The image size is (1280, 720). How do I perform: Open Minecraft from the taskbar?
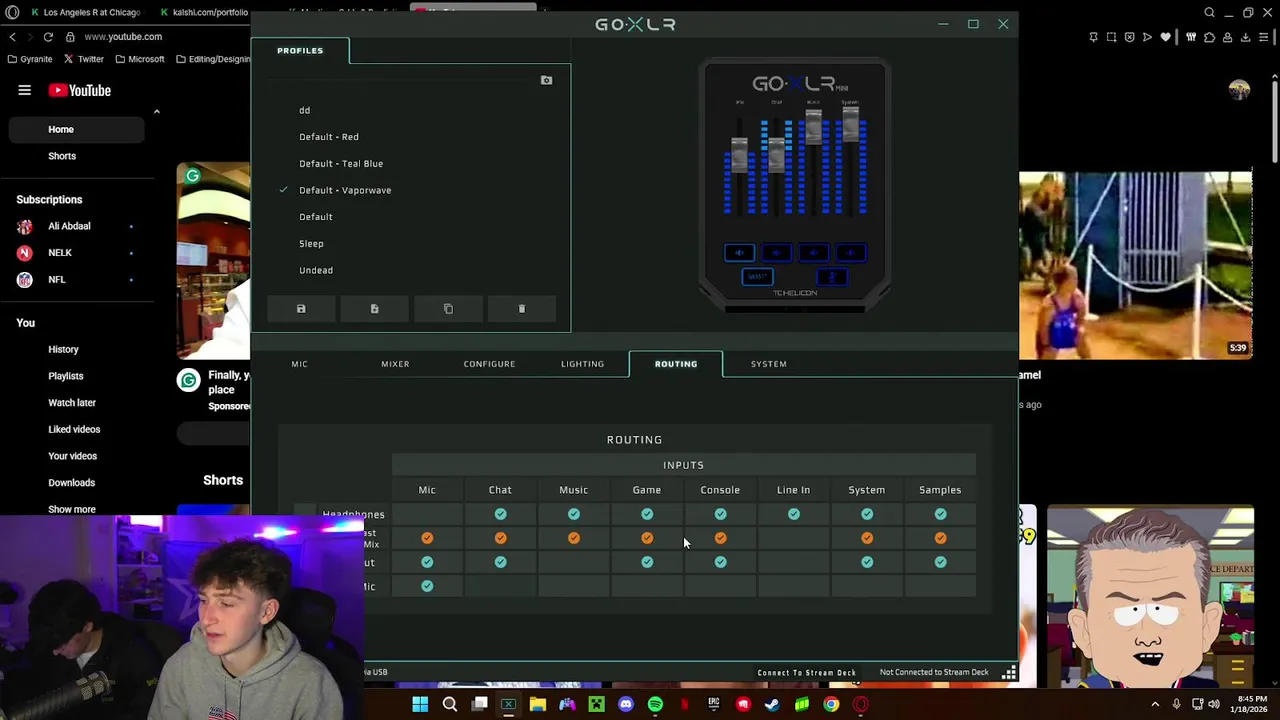coord(596,705)
